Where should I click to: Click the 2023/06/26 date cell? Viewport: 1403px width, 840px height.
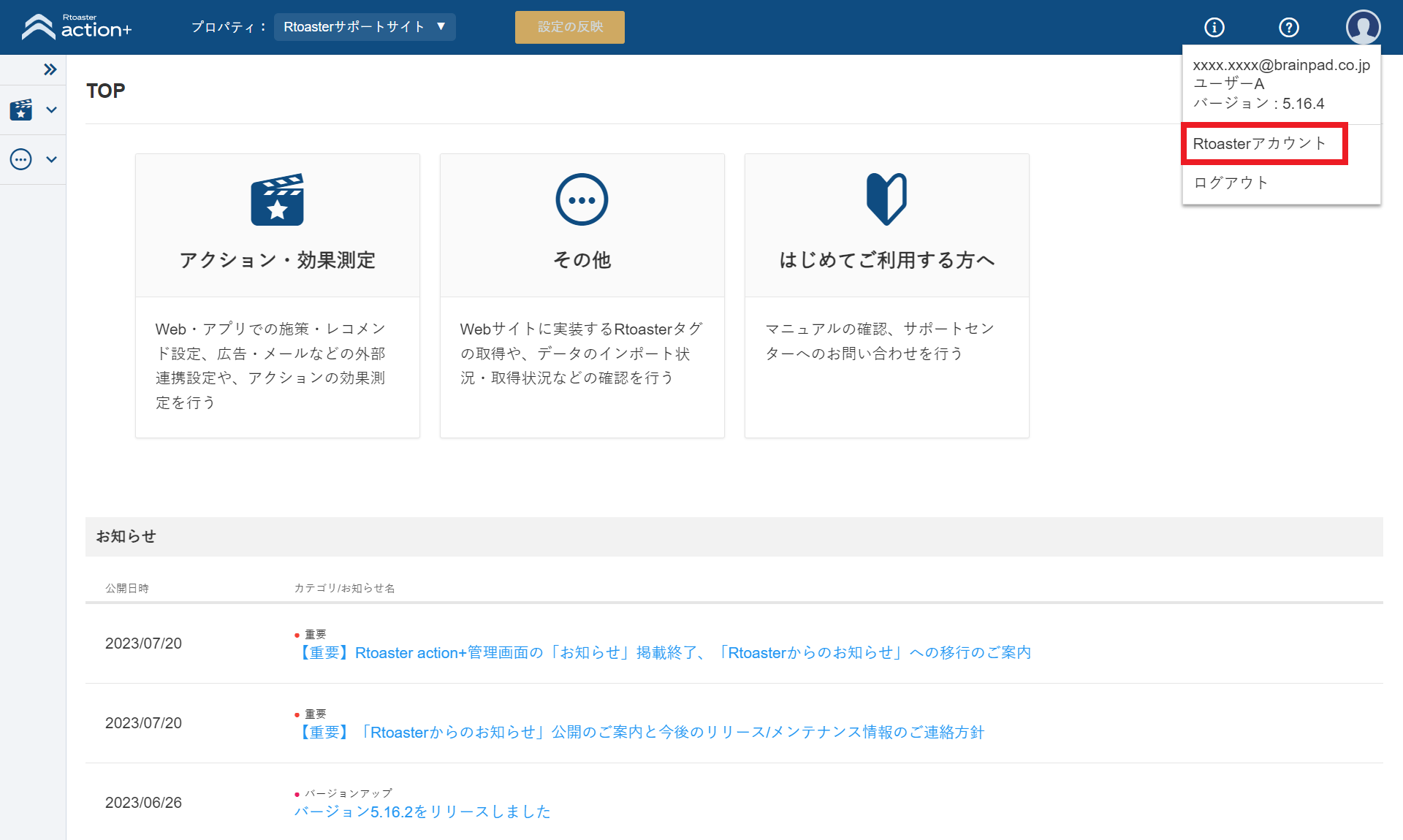[x=143, y=803]
